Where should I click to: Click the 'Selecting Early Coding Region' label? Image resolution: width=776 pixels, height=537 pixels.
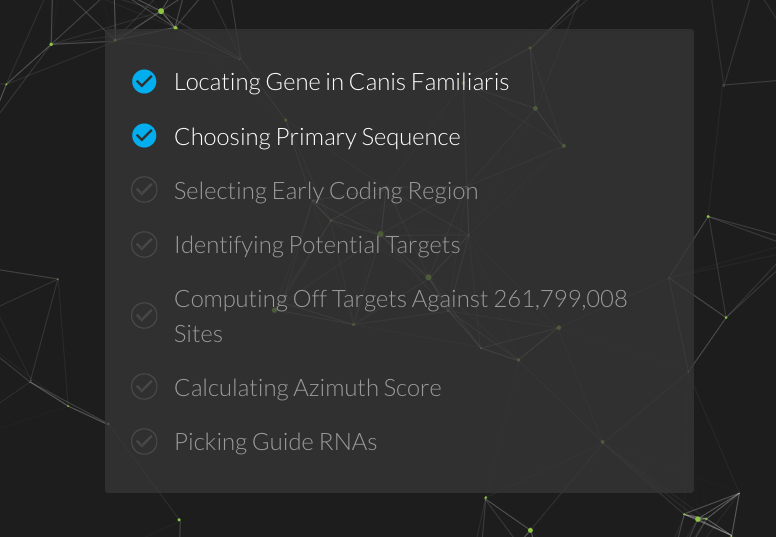326,191
